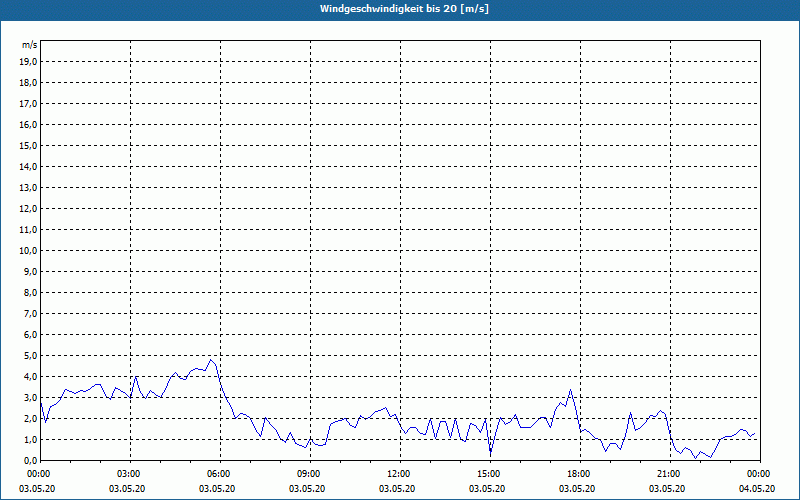Click the 03.05.20 date below 15:00
This screenshot has width=800, height=500.
click(x=487, y=489)
